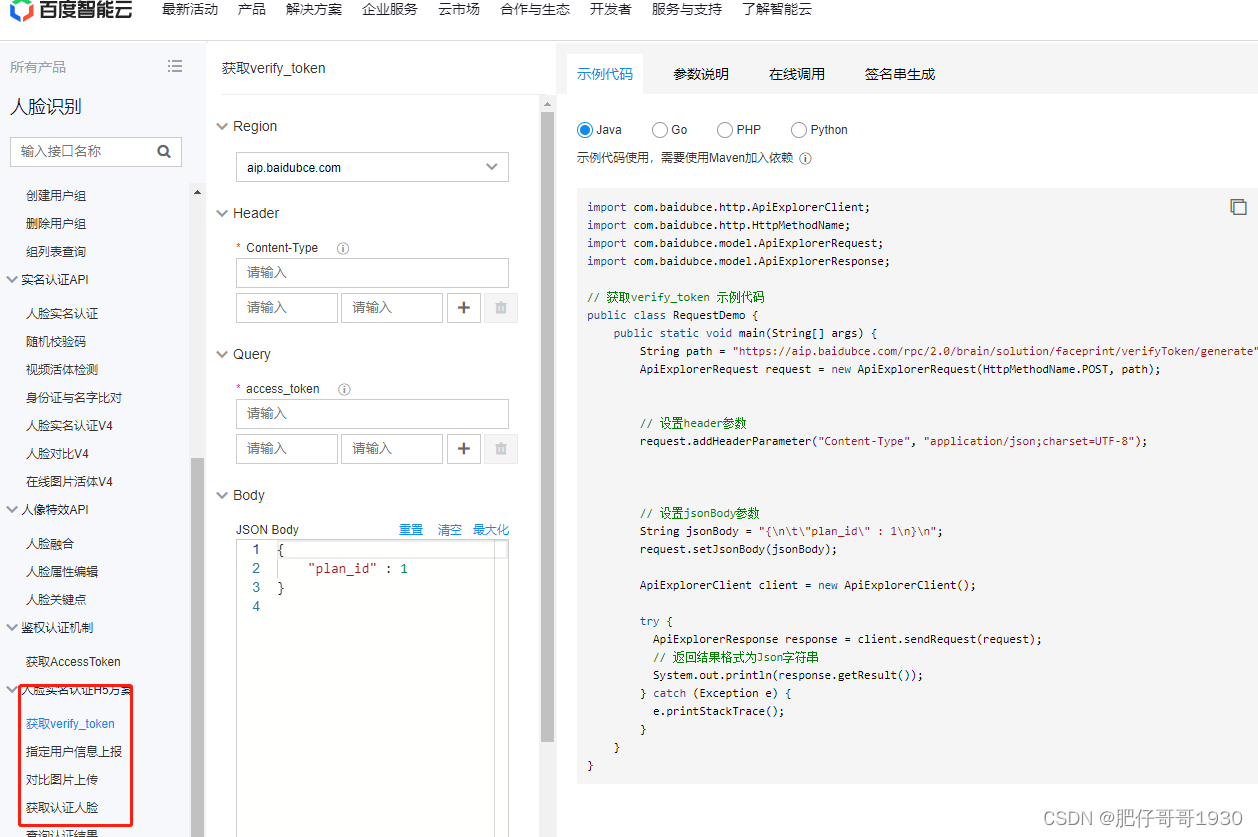Click 最大化 link above JSON Body
This screenshot has height=837, width=1258.
click(x=491, y=530)
